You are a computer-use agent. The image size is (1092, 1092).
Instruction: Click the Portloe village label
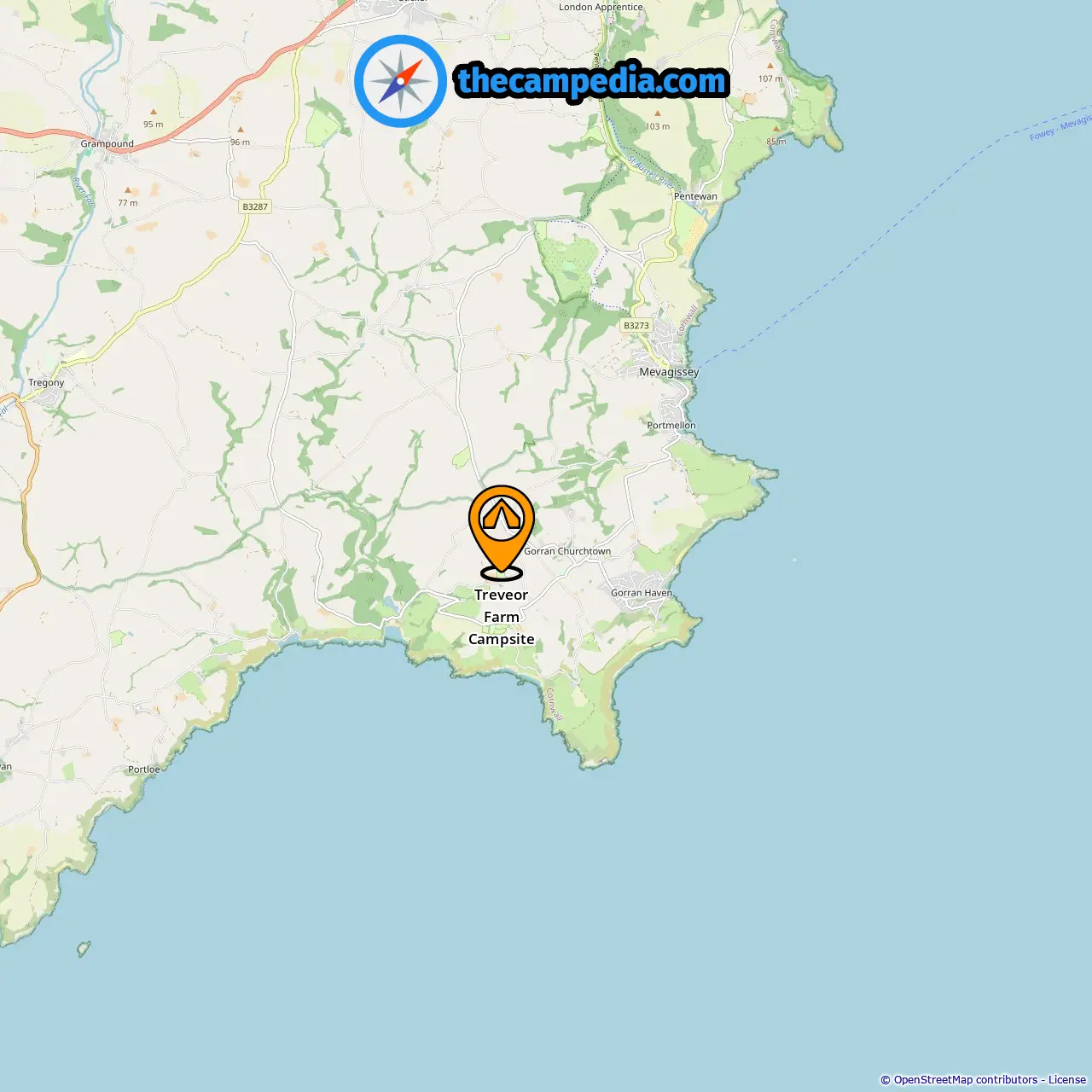(144, 770)
